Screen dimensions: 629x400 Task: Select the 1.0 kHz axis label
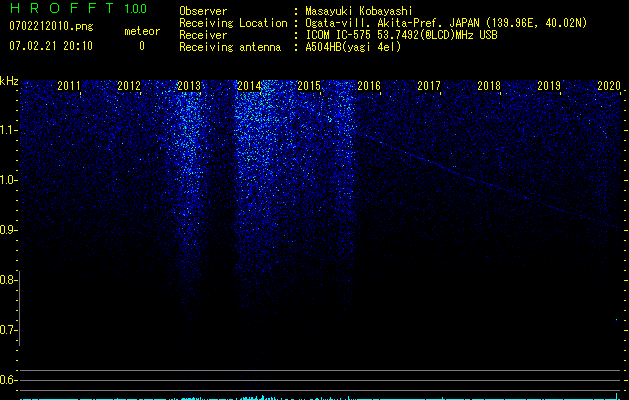pos(8,180)
